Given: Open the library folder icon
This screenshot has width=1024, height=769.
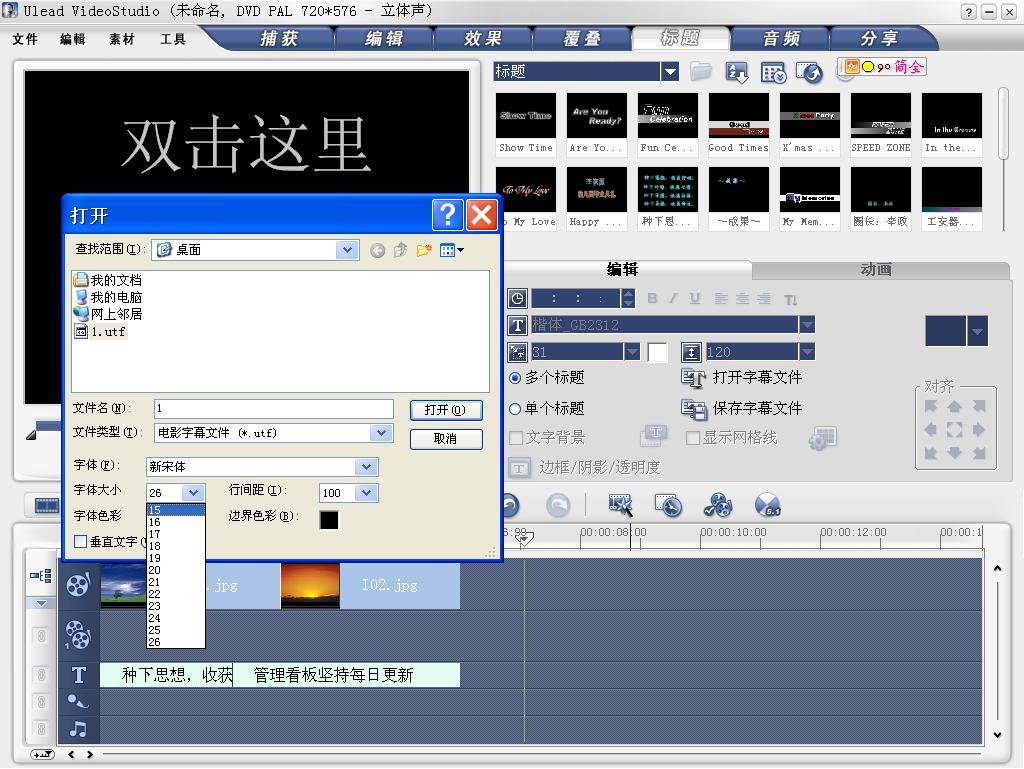Looking at the screenshot, I should click(x=701, y=71).
